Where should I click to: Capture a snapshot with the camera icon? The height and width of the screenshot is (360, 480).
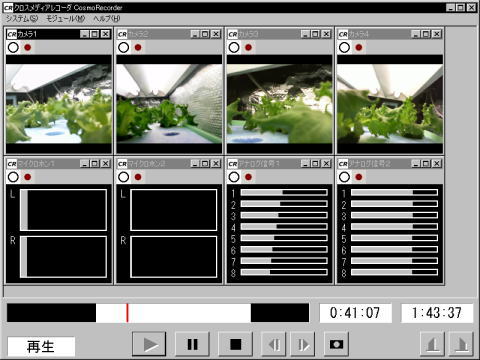[x=336, y=344]
